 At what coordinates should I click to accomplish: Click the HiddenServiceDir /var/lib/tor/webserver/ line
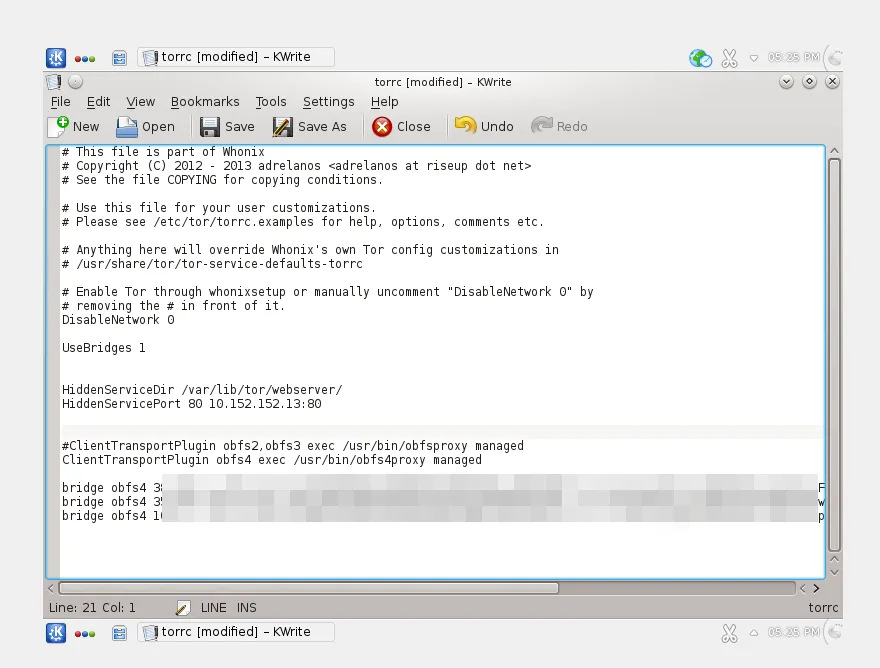pyautogui.click(x=202, y=390)
